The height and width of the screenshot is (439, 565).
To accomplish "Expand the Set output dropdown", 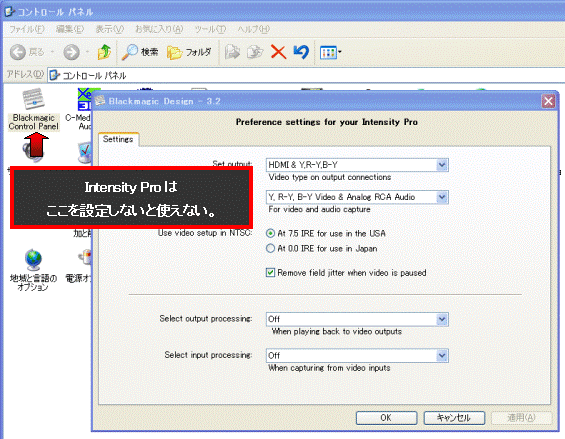I will click(x=442, y=165).
